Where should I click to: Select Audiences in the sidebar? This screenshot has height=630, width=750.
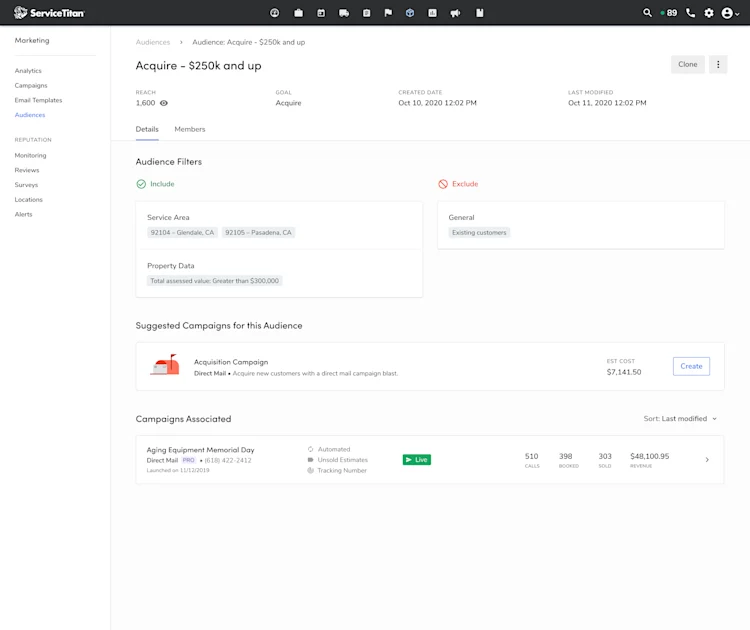[30, 115]
